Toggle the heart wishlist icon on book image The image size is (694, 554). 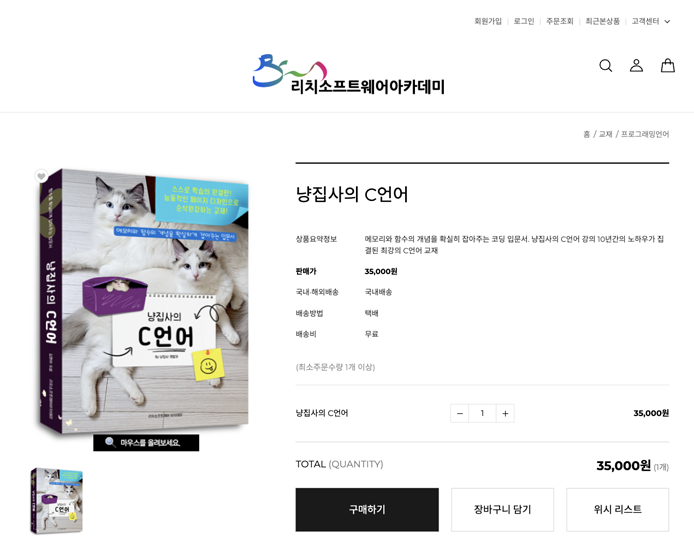(x=41, y=176)
